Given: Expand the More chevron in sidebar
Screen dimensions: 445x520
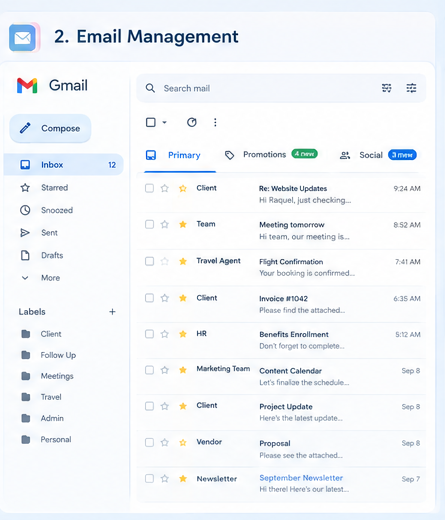Looking at the screenshot, I should [x=25, y=278].
